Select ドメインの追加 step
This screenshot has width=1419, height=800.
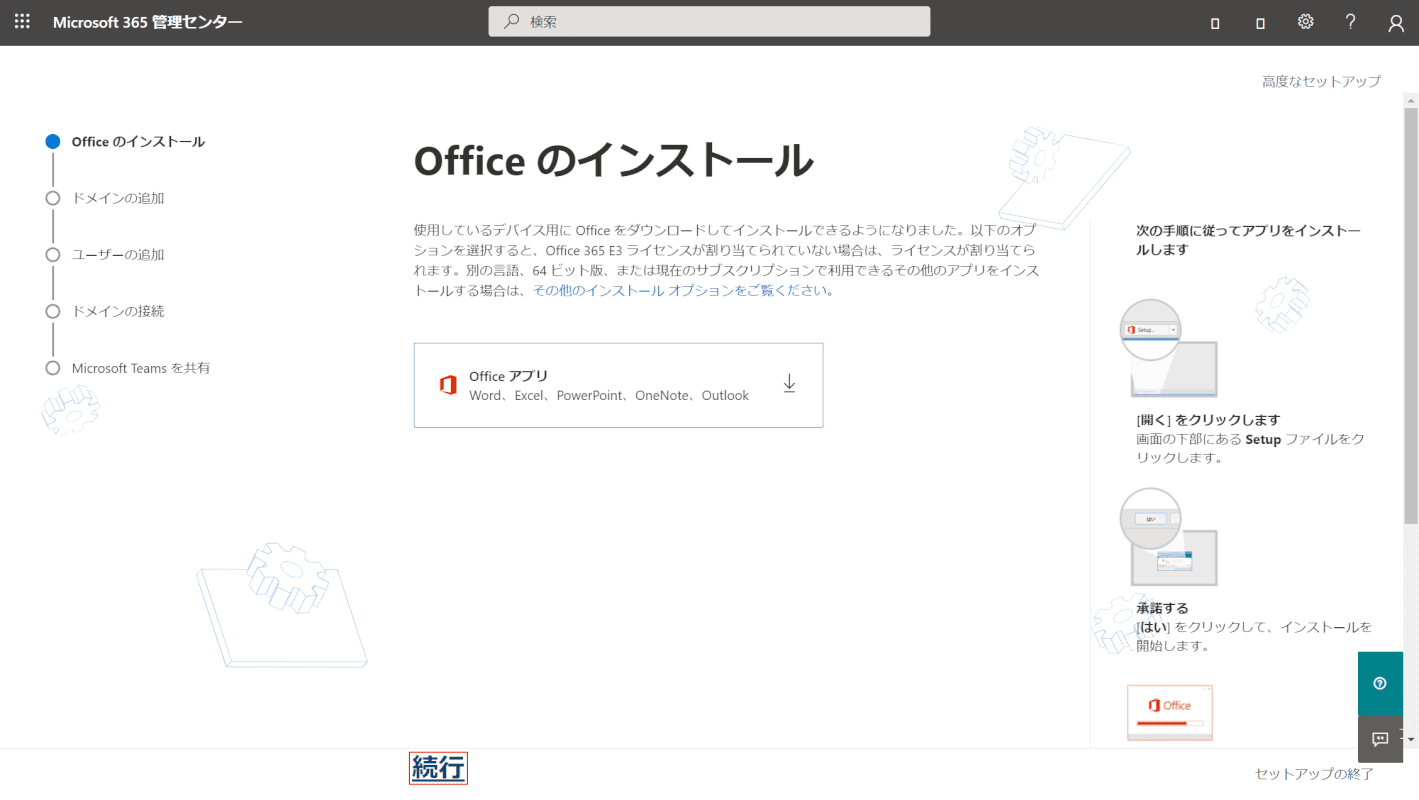[118, 198]
